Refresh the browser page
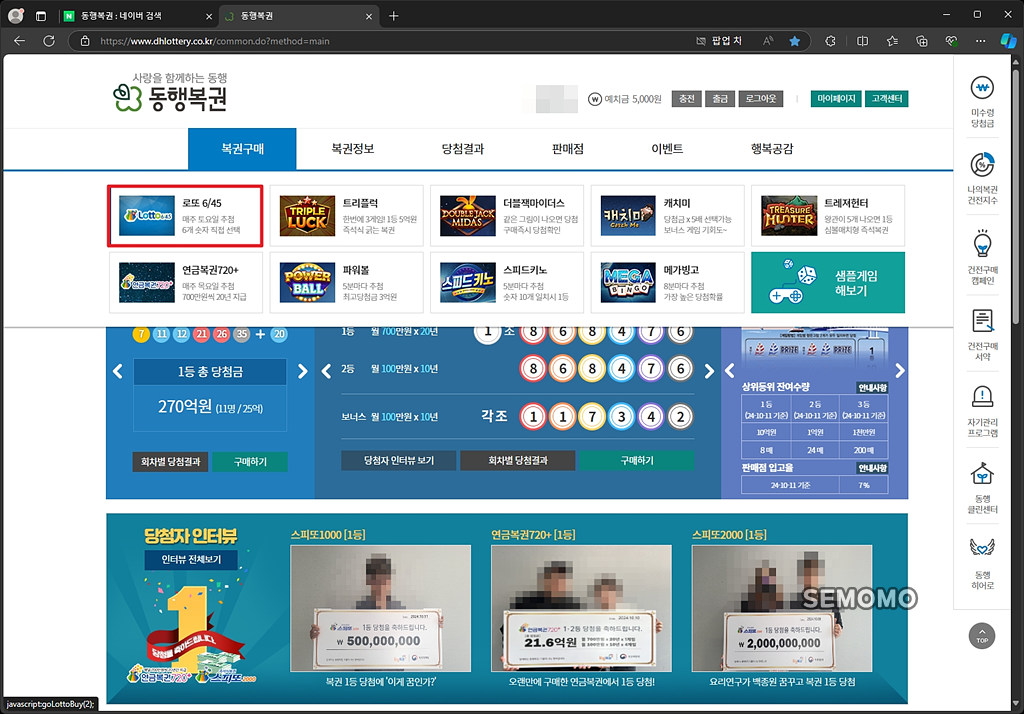 pos(49,41)
